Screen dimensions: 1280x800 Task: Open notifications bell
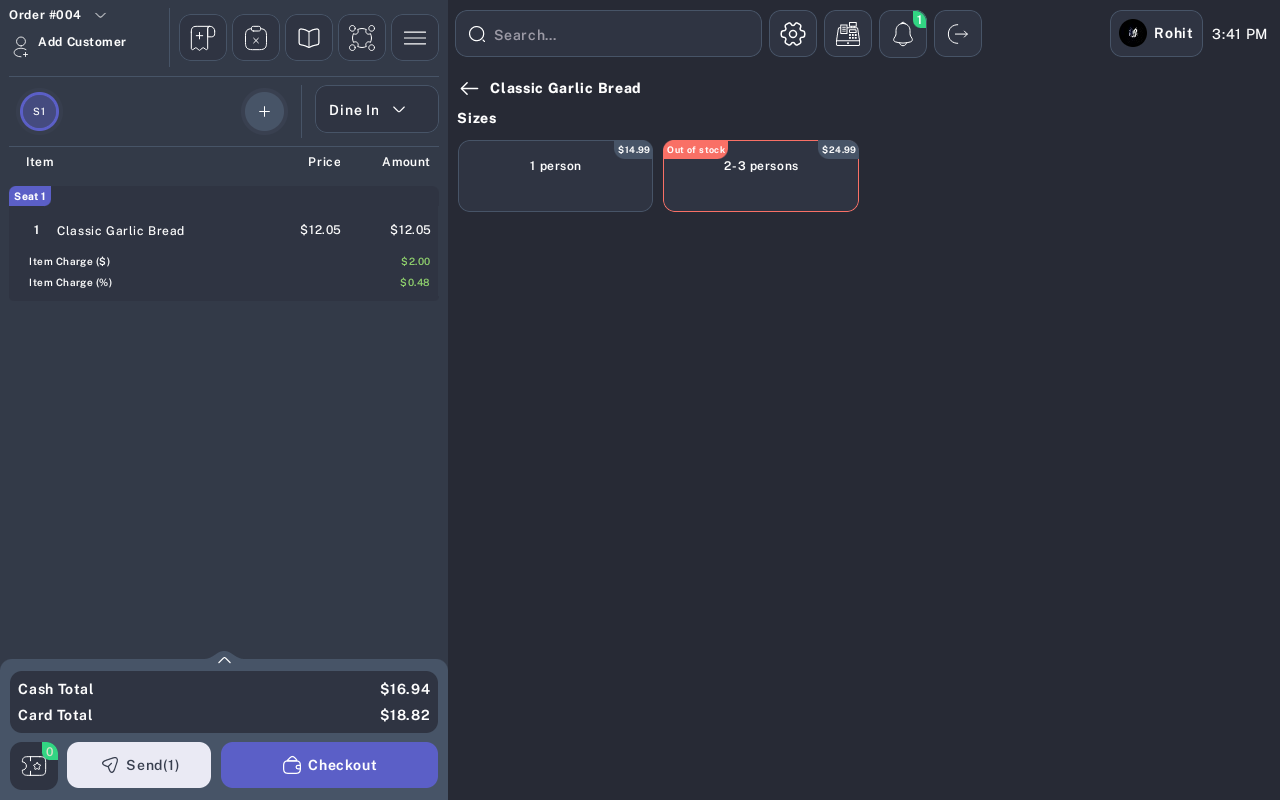(903, 34)
